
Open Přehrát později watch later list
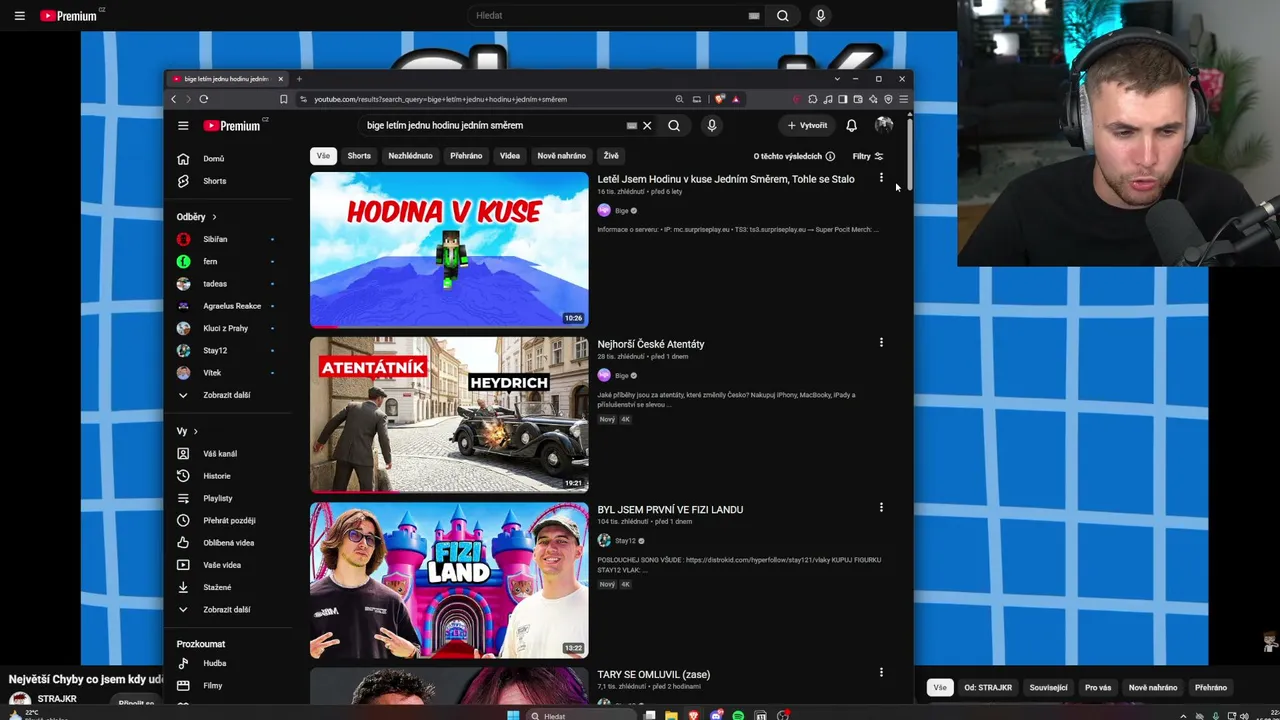click(229, 520)
